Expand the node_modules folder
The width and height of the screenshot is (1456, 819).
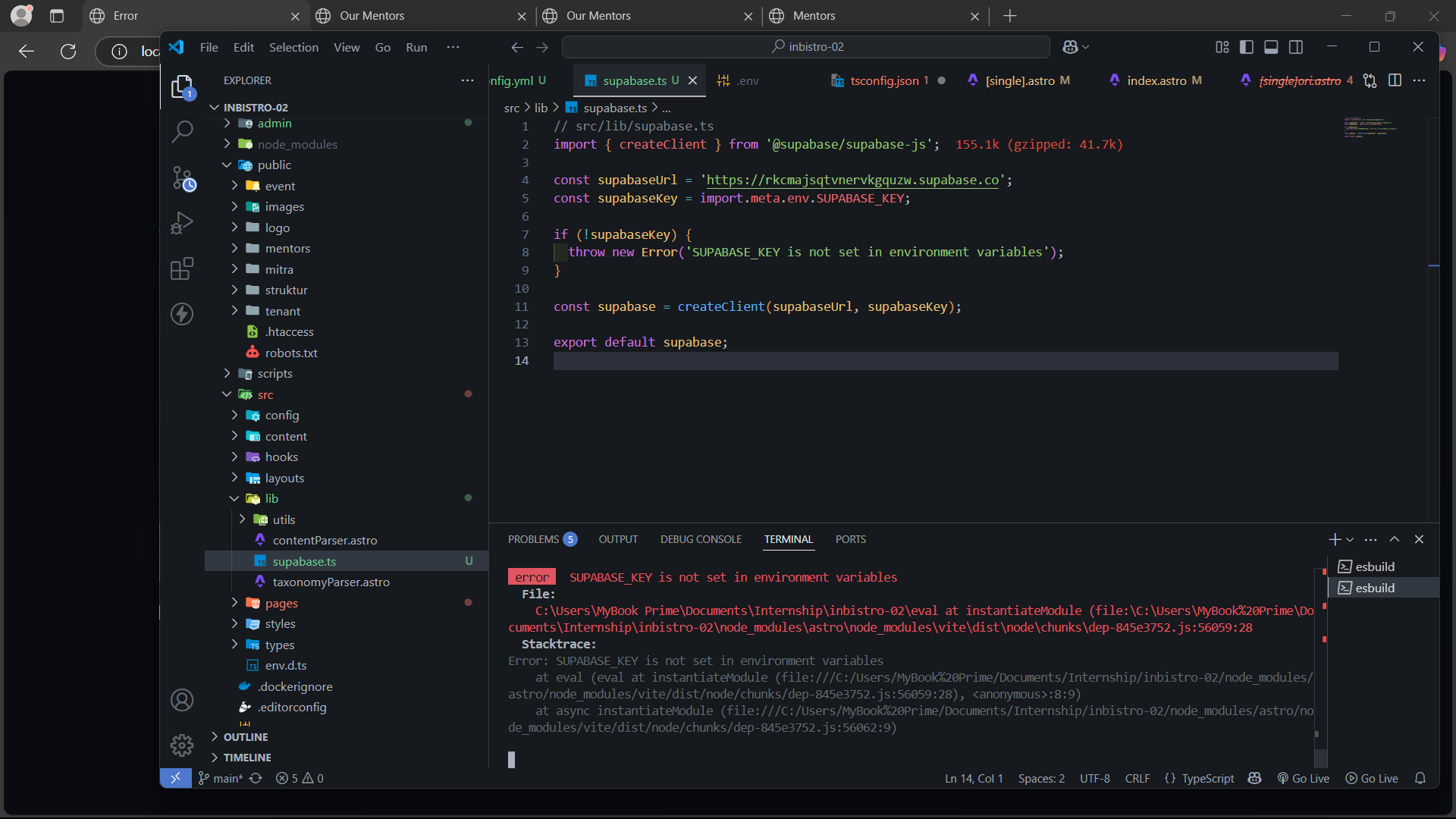click(x=297, y=144)
